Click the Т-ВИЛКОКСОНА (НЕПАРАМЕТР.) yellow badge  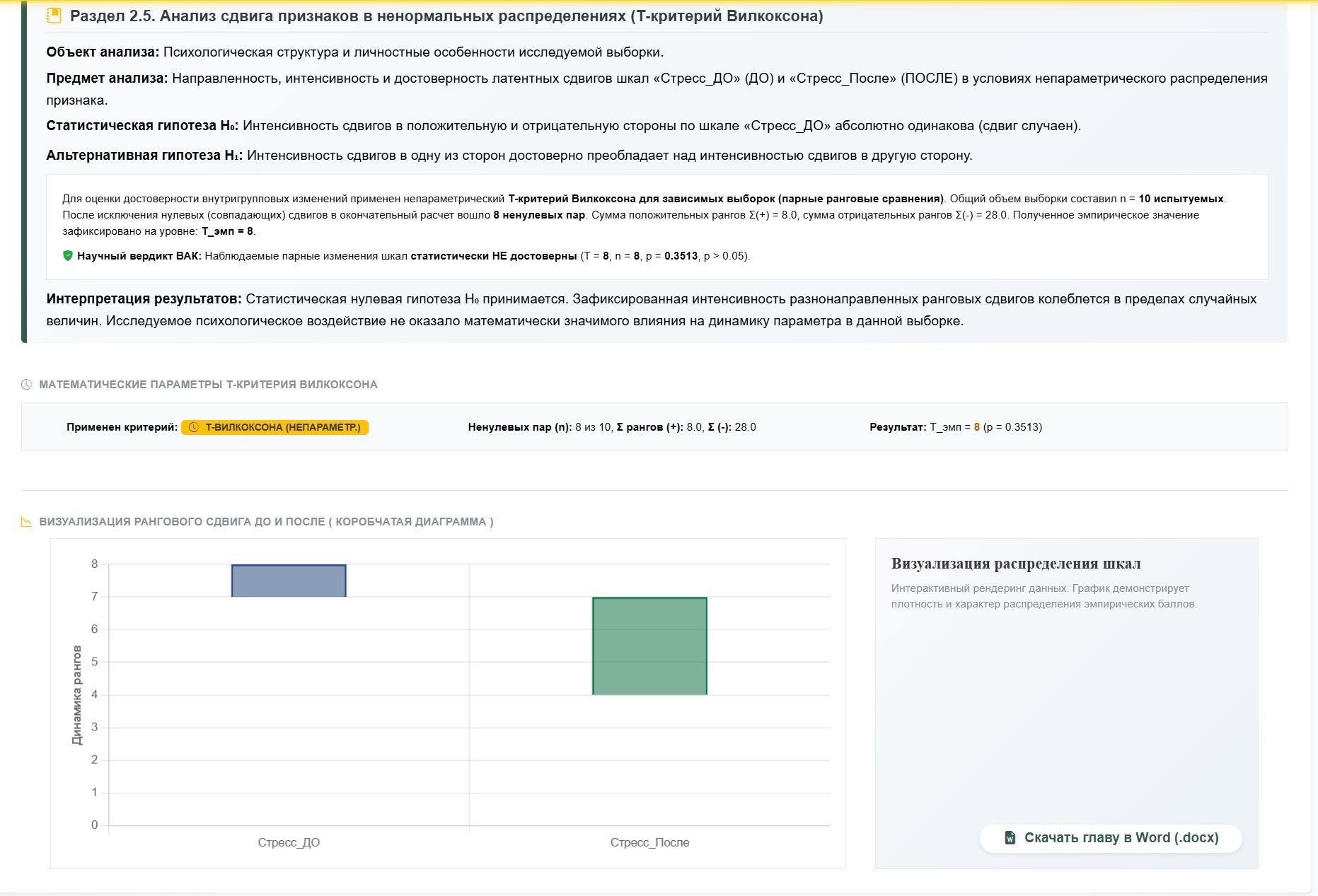(x=275, y=427)
